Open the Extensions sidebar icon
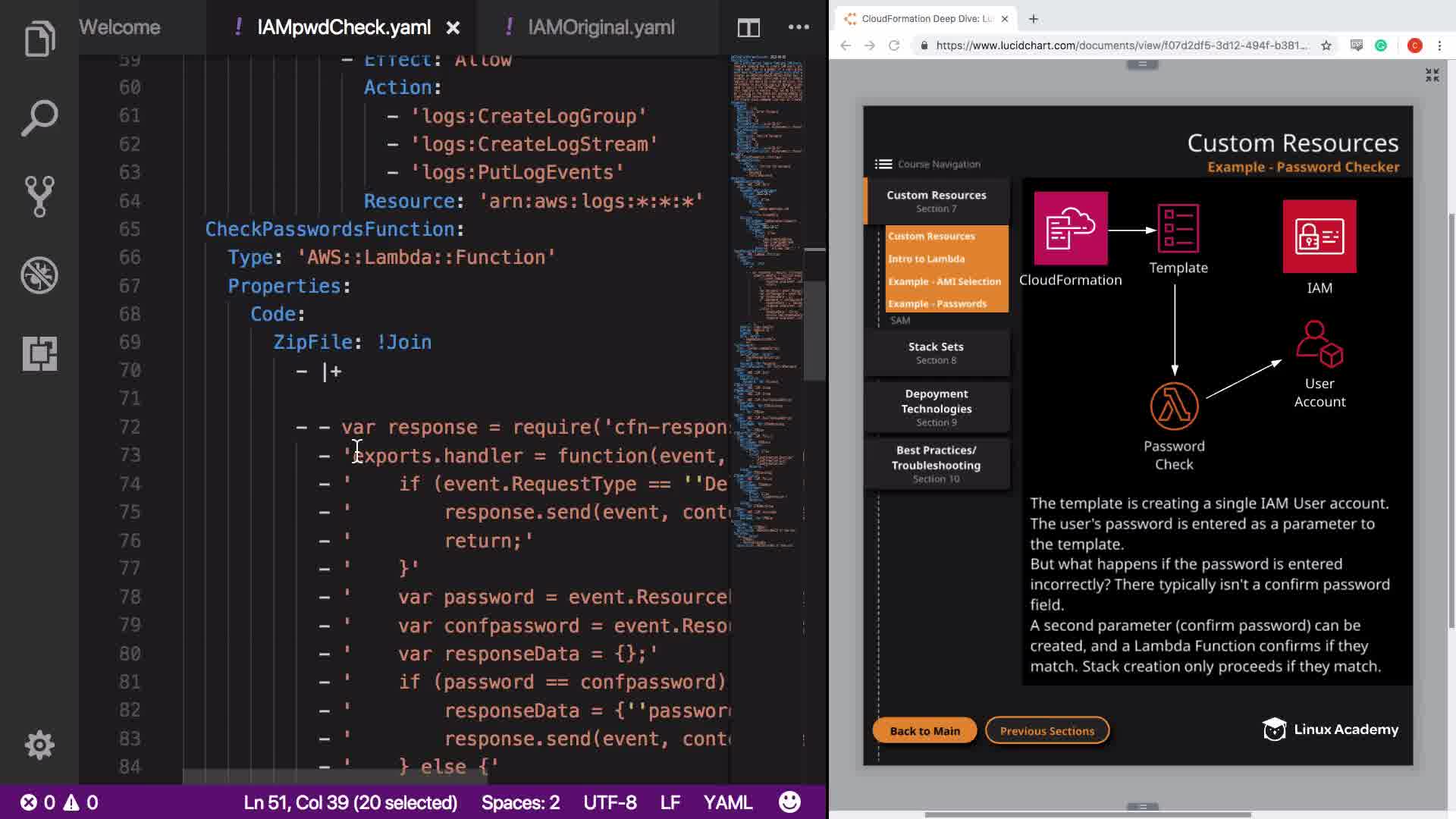Screen dimensions: 1456x819 tap(39, 353)
